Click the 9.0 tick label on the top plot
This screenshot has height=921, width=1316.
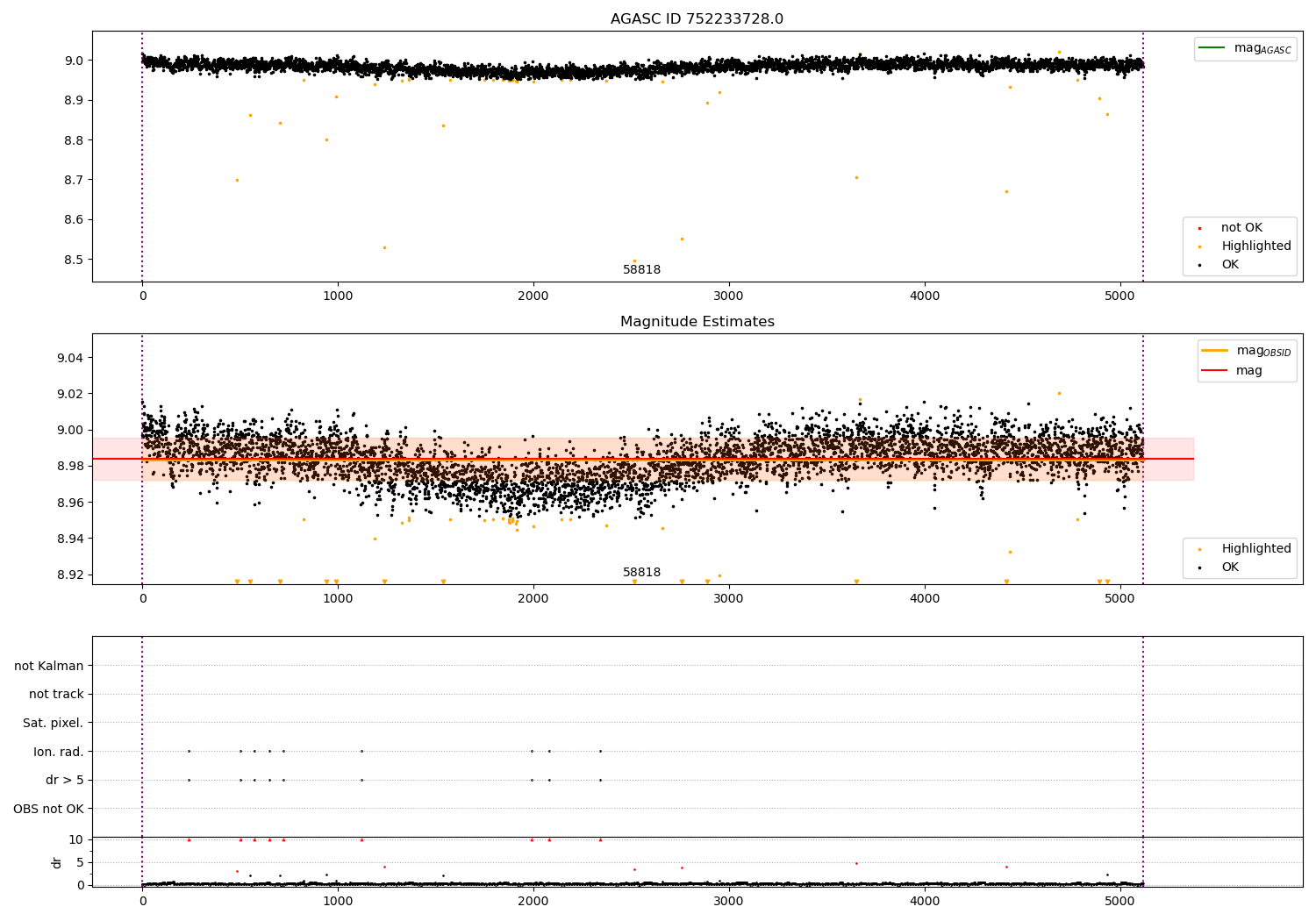point(75,61)
